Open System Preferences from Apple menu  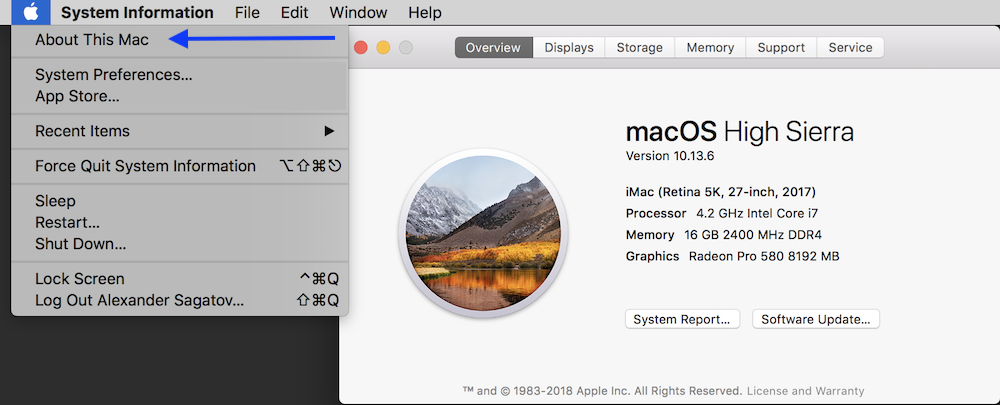(114, 75)
